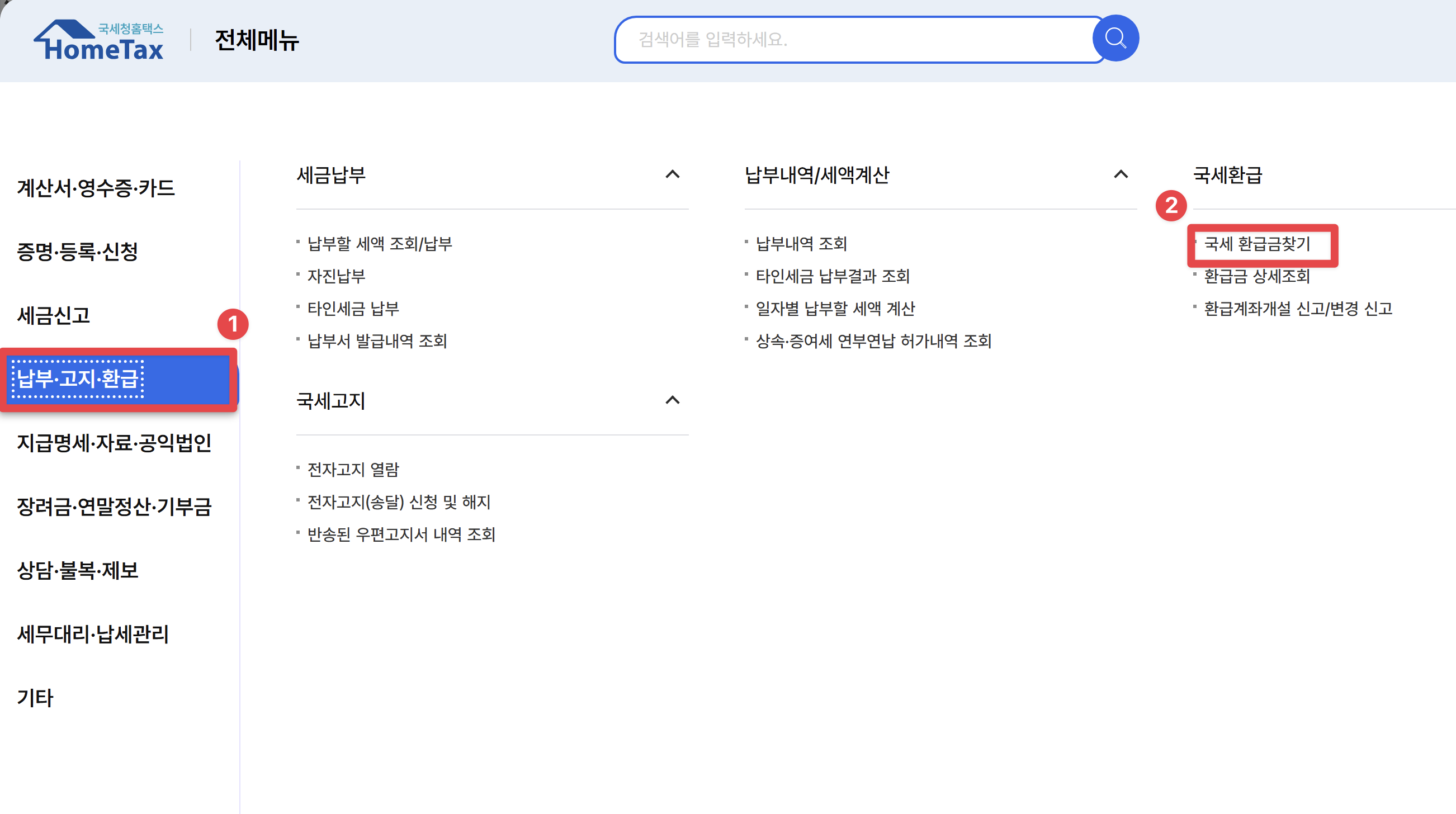This screenshot has height=814, width=1456.
Task: Click the magnifier search icon button
Action: pyautogui.click(x=1114, y=39)
